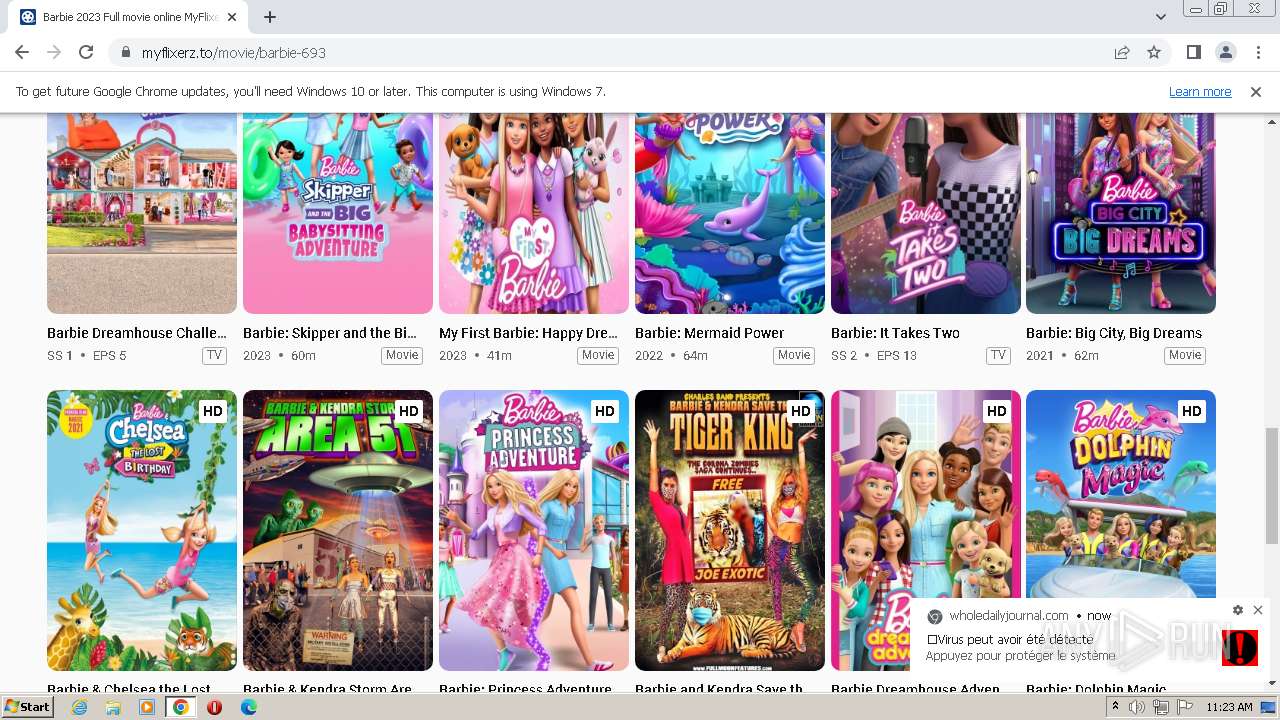Click Movie badge under Skipper Babysitting Adventure

coord(402,355)
